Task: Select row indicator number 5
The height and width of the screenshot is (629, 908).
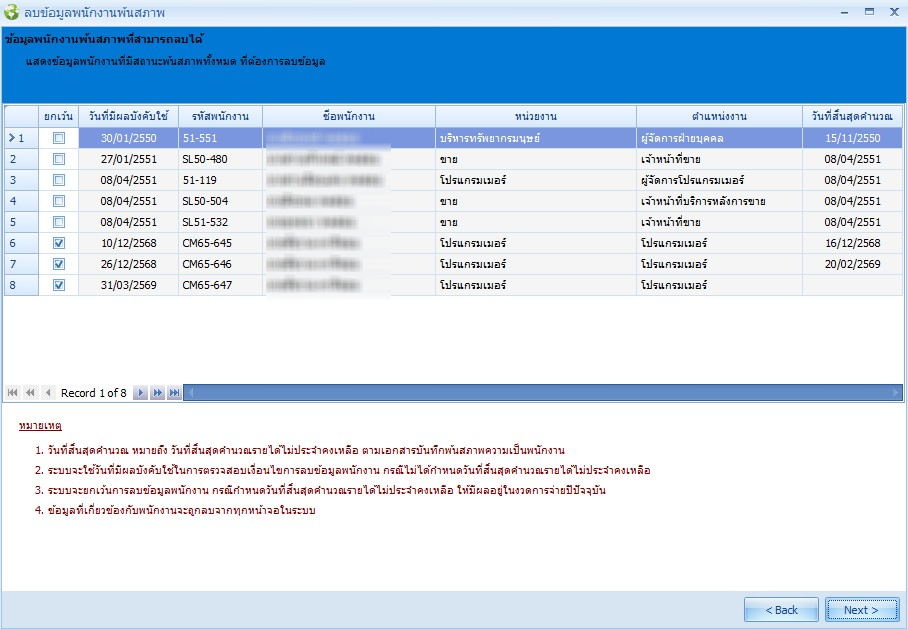Action: [x=21, y=222]
